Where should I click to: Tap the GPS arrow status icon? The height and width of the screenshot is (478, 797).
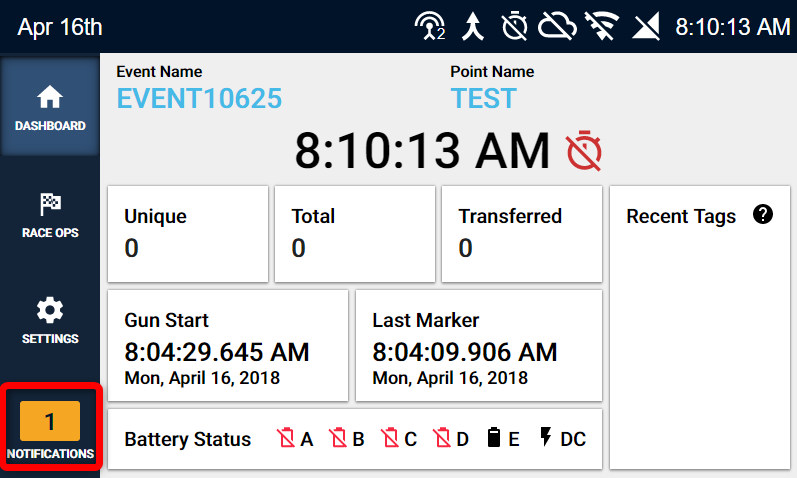point(473,26)
